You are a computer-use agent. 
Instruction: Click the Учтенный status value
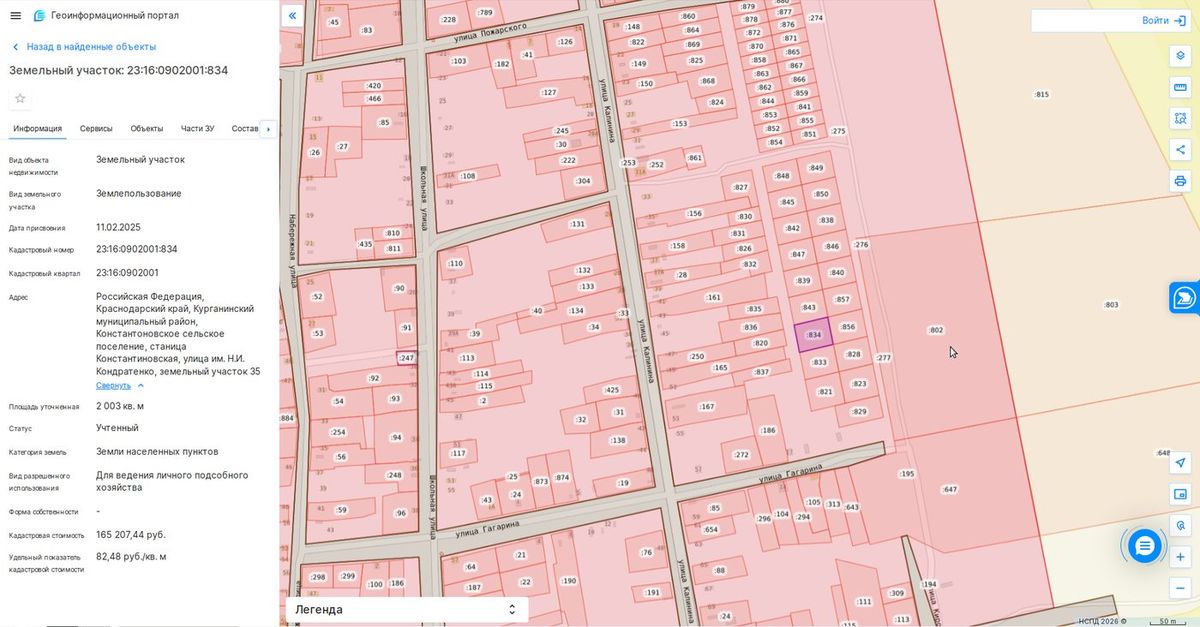(117, 428)
